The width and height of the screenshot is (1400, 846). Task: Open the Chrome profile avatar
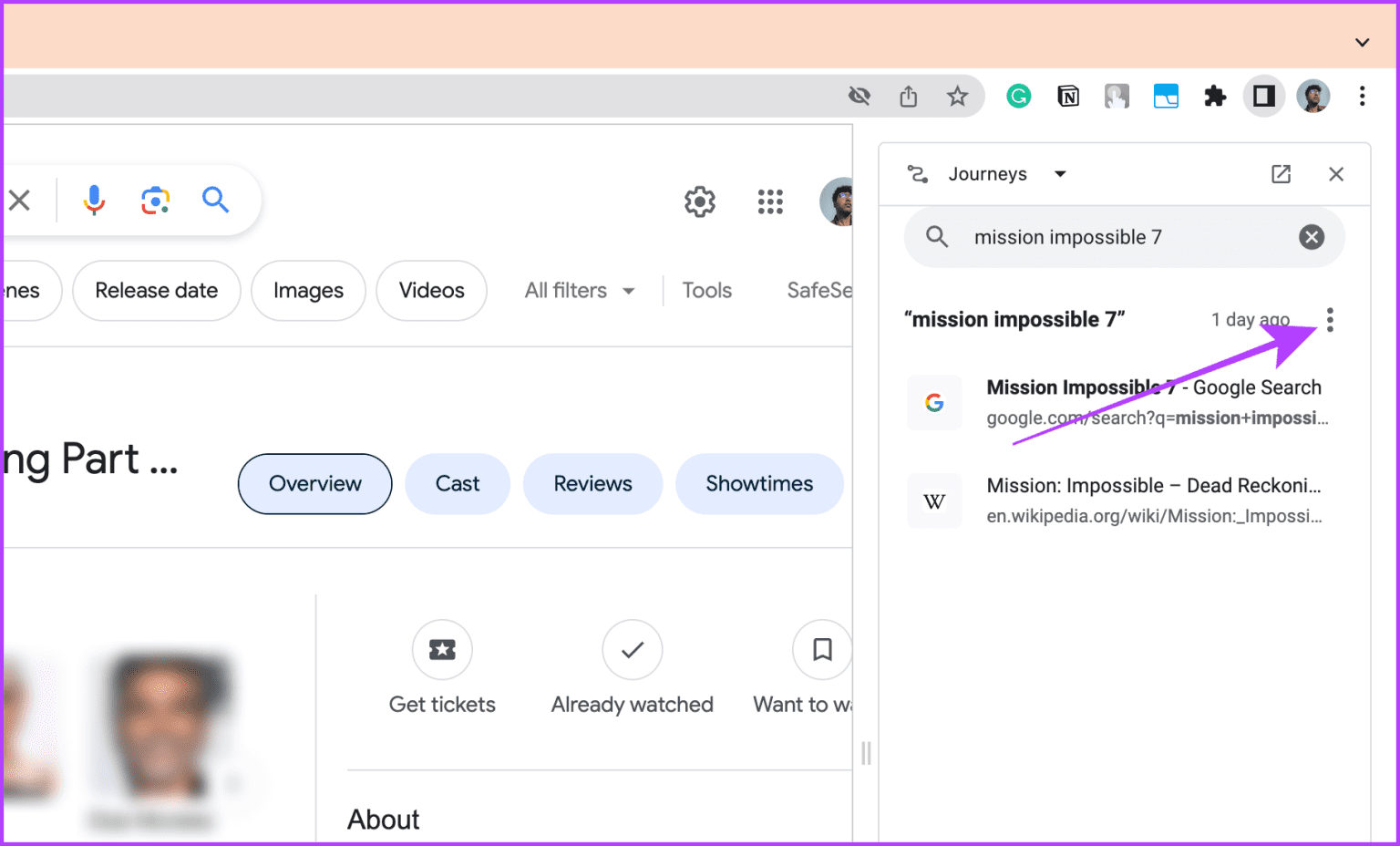pos(1313,96)
